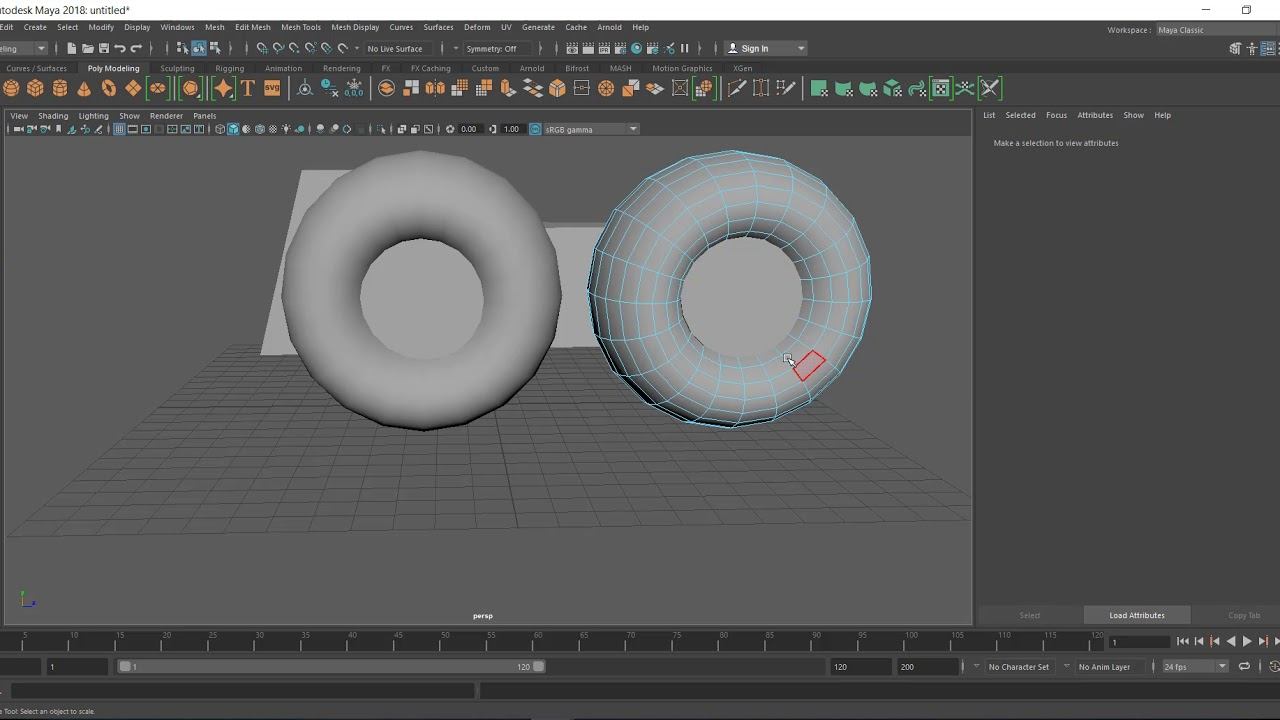This screenshot has width=1280, height=720.
Task: Switch to the Sculpting shelf tab
Action: 177,68
